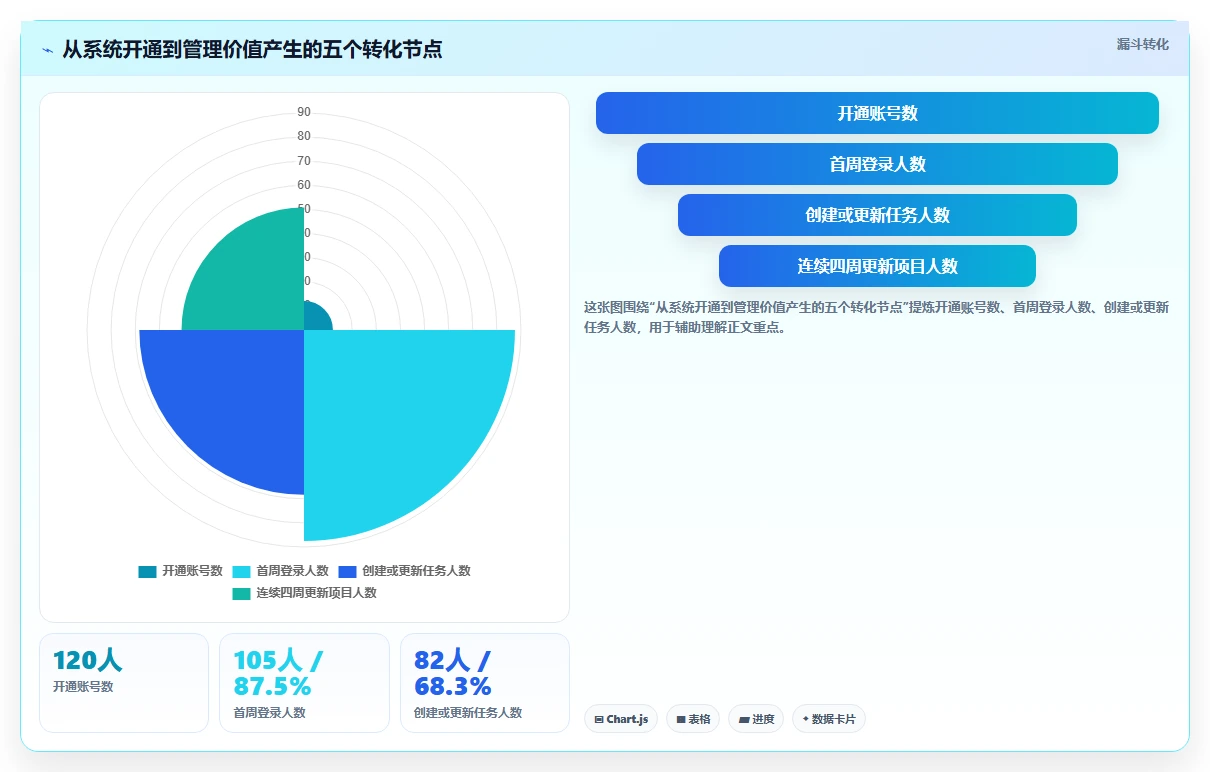This screenshot has width=1210, height=772.
Task: Toggle 创建或更新任务人数 legend color swatch
Action: pos(347,572)
